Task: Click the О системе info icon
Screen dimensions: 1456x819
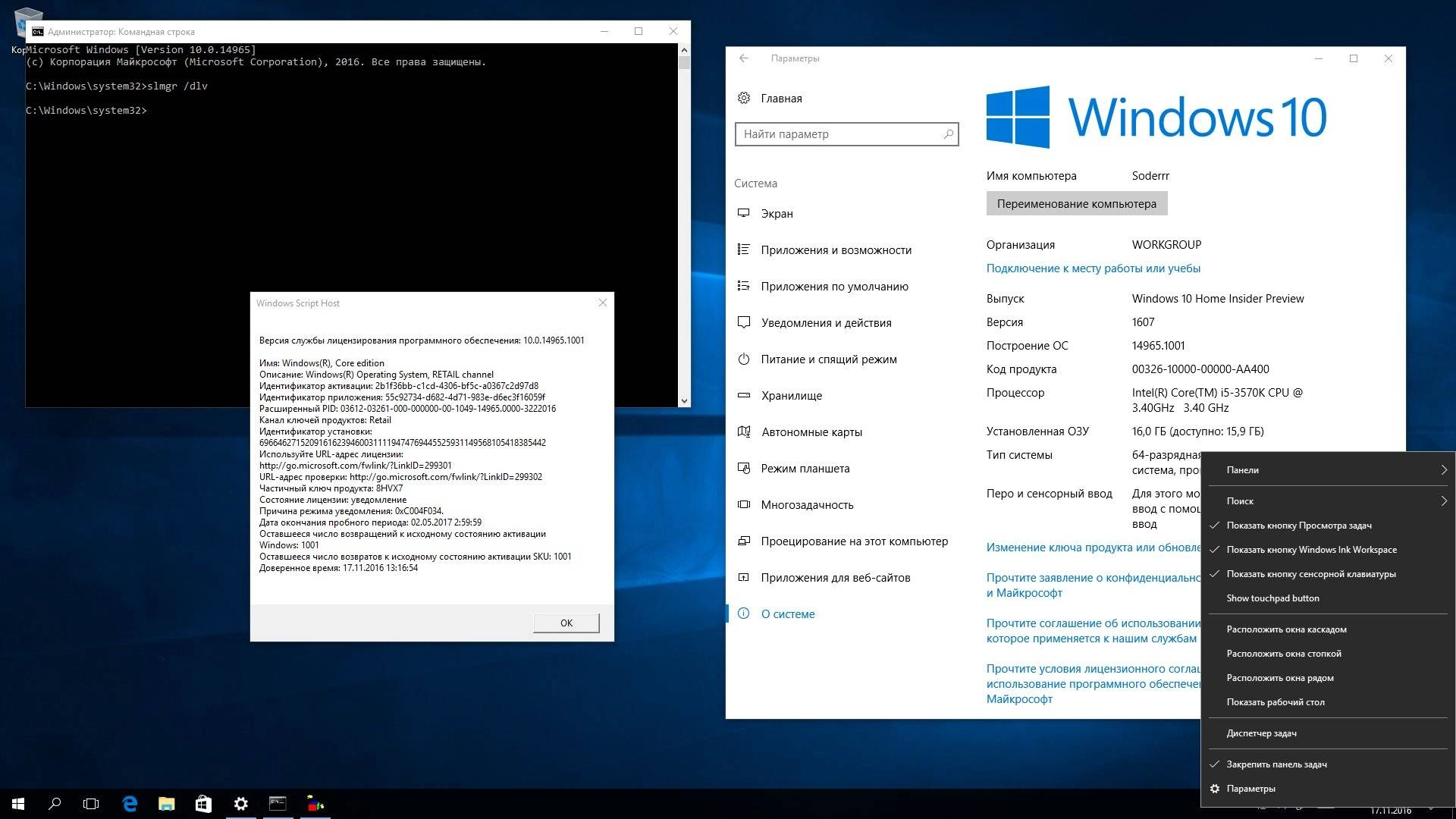Action: tap(744, 613)
